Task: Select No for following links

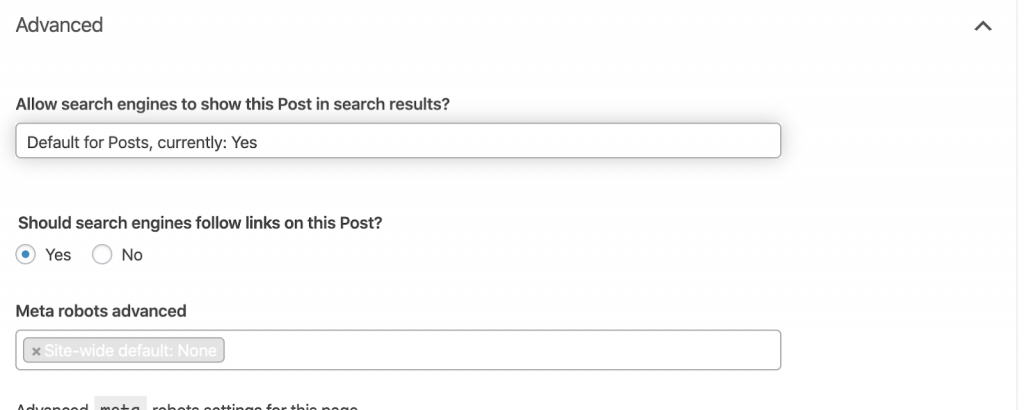Action: coord(101,255)
